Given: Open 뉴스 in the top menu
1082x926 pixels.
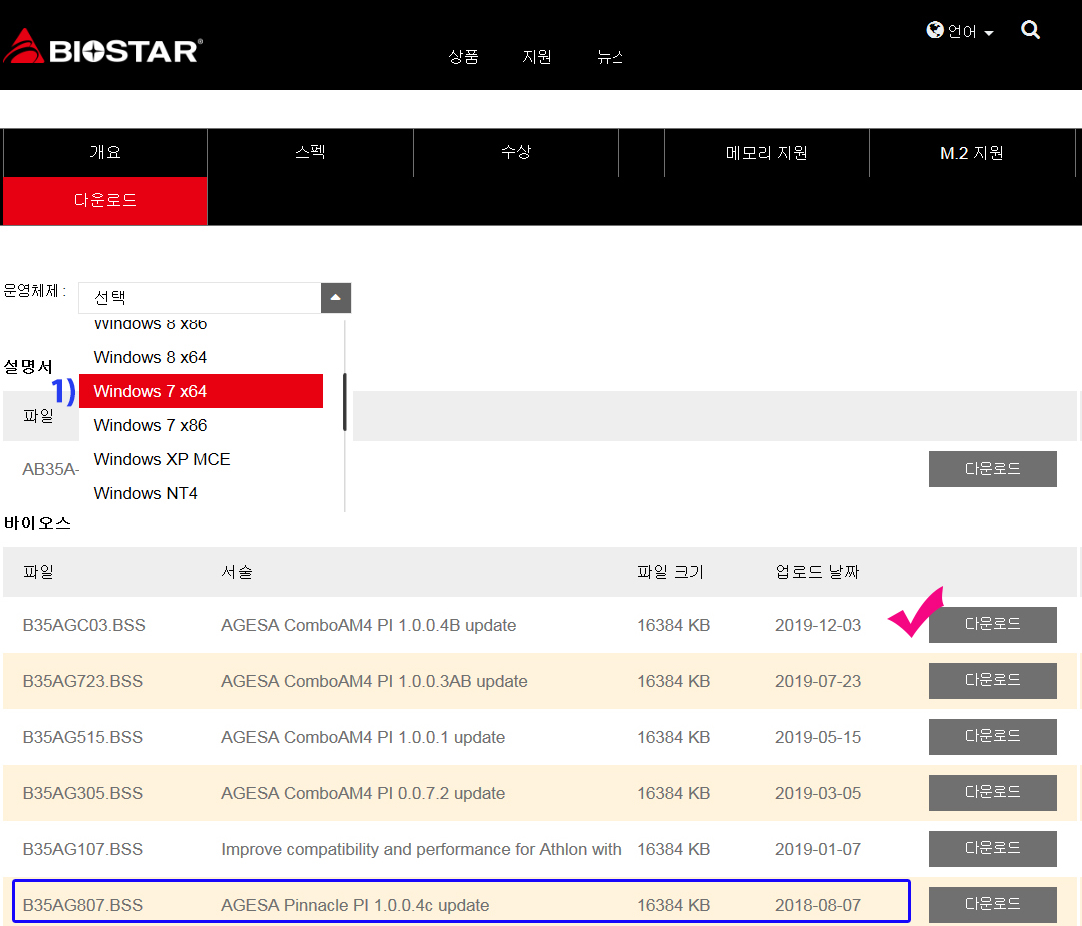Looking at the screenshot, I should point(610,57).
